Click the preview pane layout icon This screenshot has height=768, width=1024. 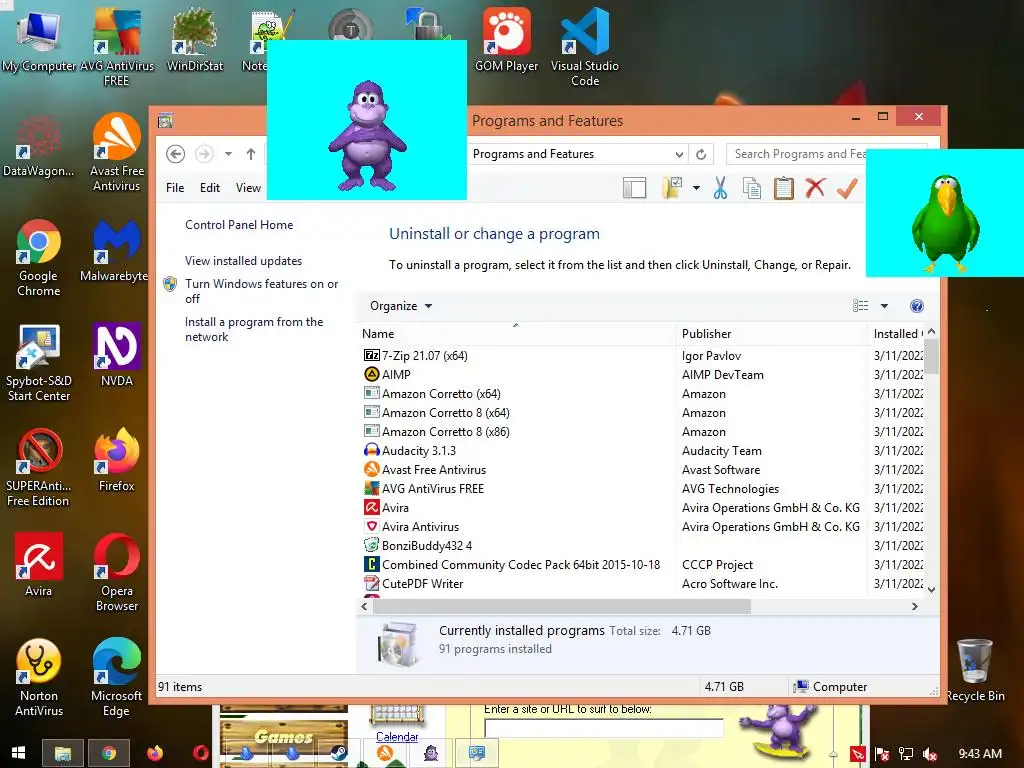click(634, 188)
